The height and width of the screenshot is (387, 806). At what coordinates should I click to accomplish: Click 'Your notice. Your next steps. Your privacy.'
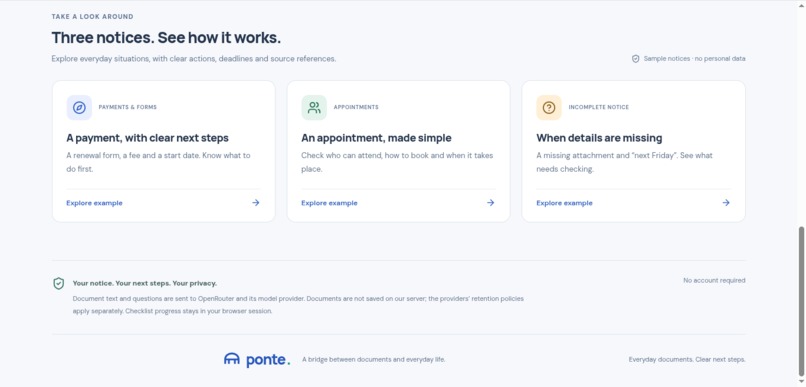(145, 283)
